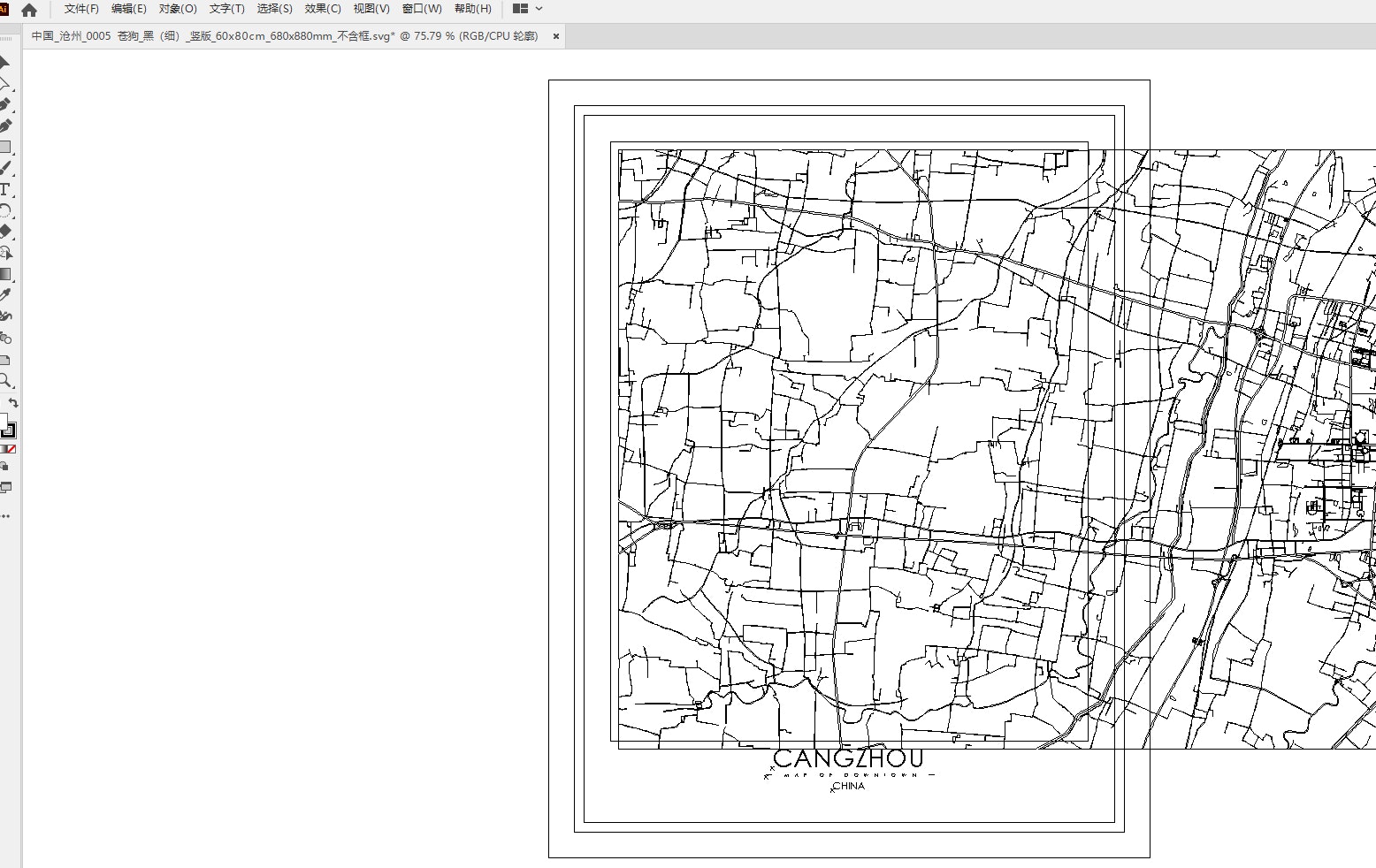Pick the Rectangle tool
The width and height of the screenshot is (1376, 868).
click(4, 147)
